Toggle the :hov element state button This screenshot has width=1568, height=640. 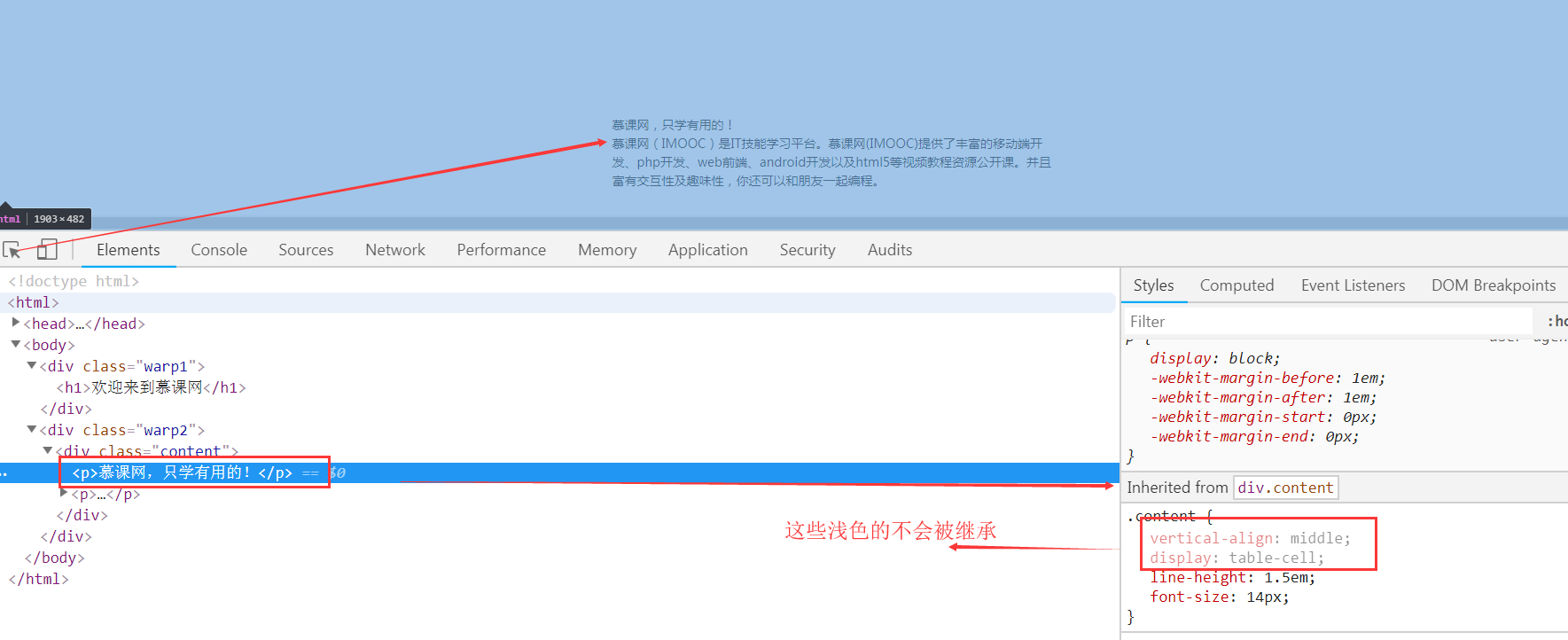tap(1557, 322)
